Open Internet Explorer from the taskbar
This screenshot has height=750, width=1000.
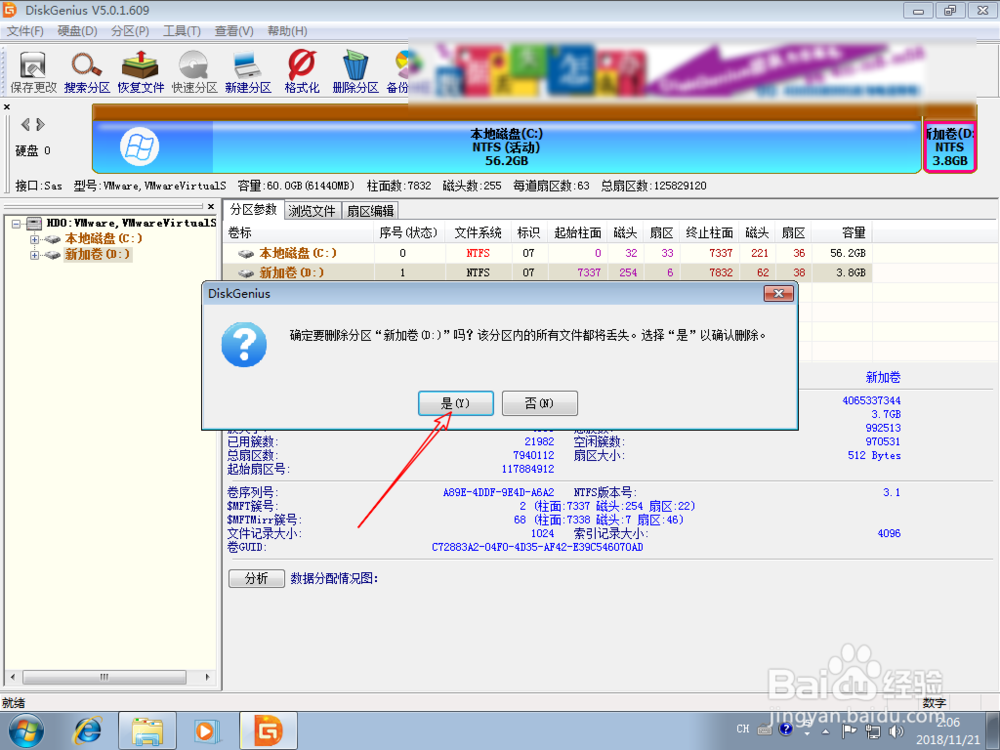88,731
